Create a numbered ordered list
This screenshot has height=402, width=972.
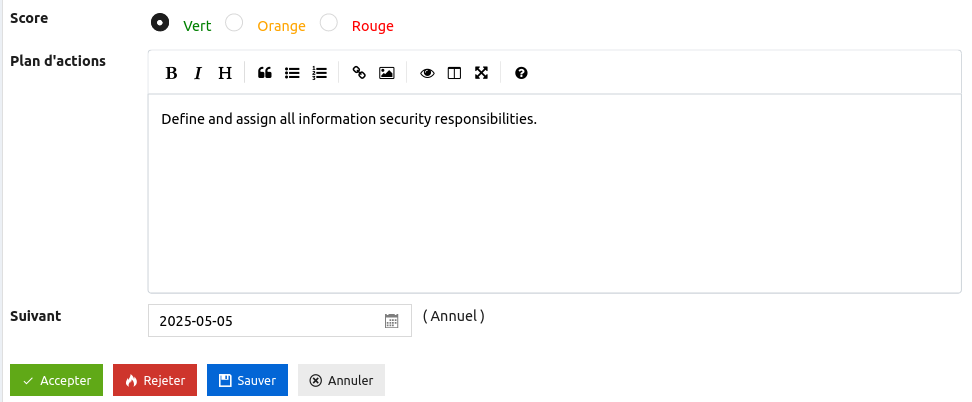tap(319, 73)
